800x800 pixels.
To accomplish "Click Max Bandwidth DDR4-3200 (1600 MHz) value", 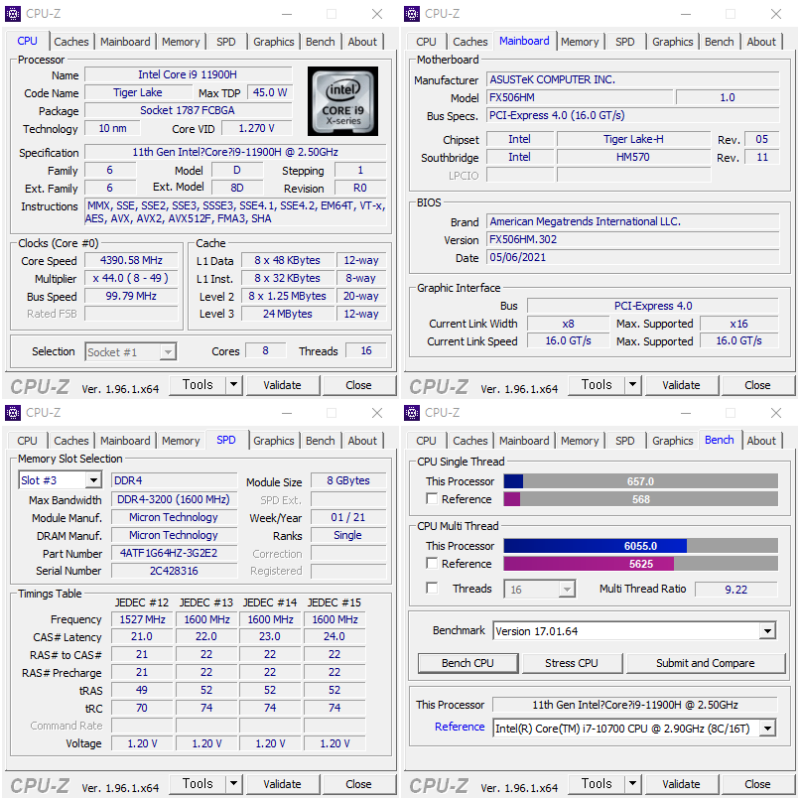I will point(173,499).
